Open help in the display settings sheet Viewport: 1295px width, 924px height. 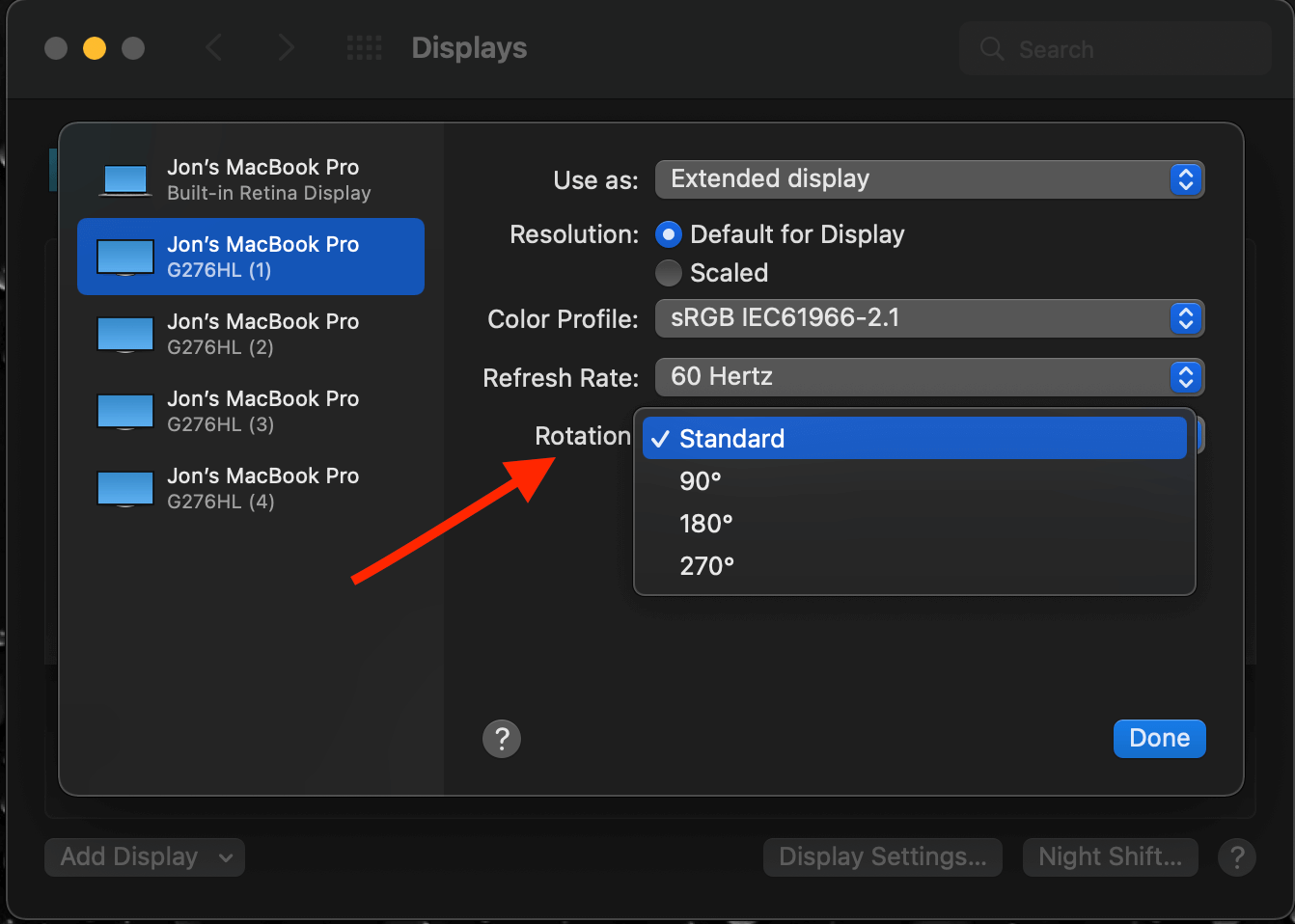coord(502,739)
